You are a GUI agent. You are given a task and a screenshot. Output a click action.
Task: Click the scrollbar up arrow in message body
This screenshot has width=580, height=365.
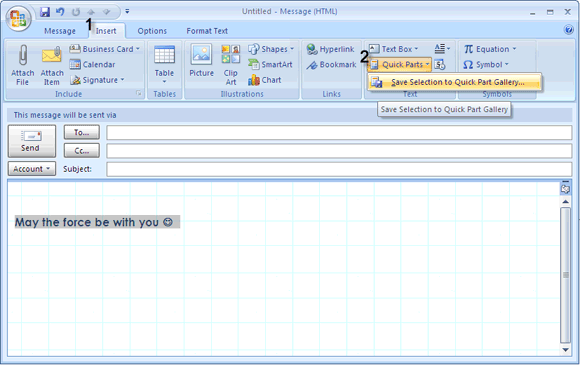coord(565,202)
